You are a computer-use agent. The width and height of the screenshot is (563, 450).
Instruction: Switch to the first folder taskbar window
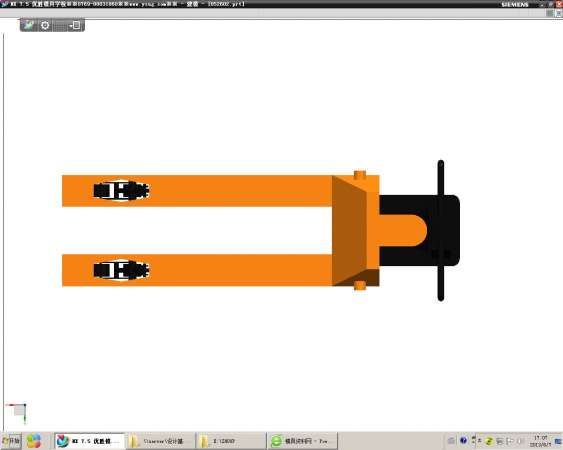pyautogui.click(x=160, y=441)
